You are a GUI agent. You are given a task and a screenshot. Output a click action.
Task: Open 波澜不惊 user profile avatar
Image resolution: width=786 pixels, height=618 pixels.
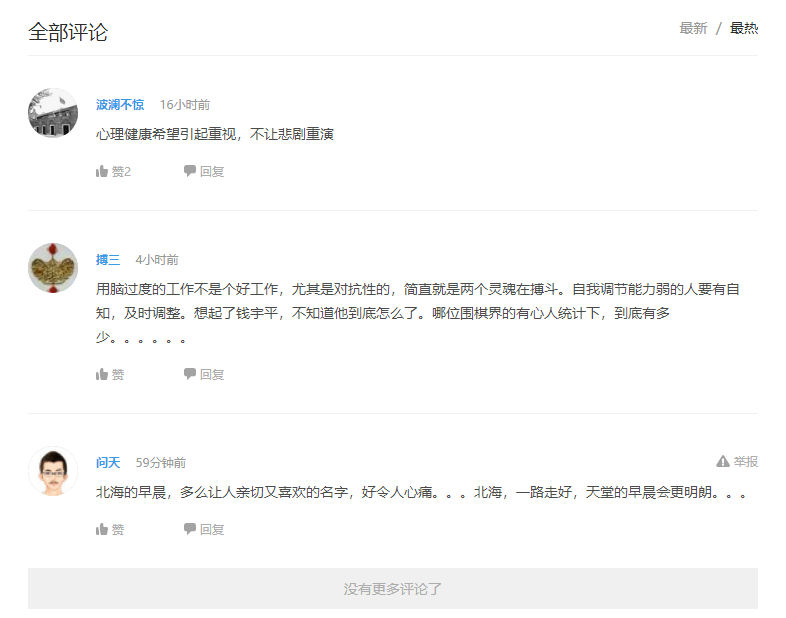tap(53, 113)
